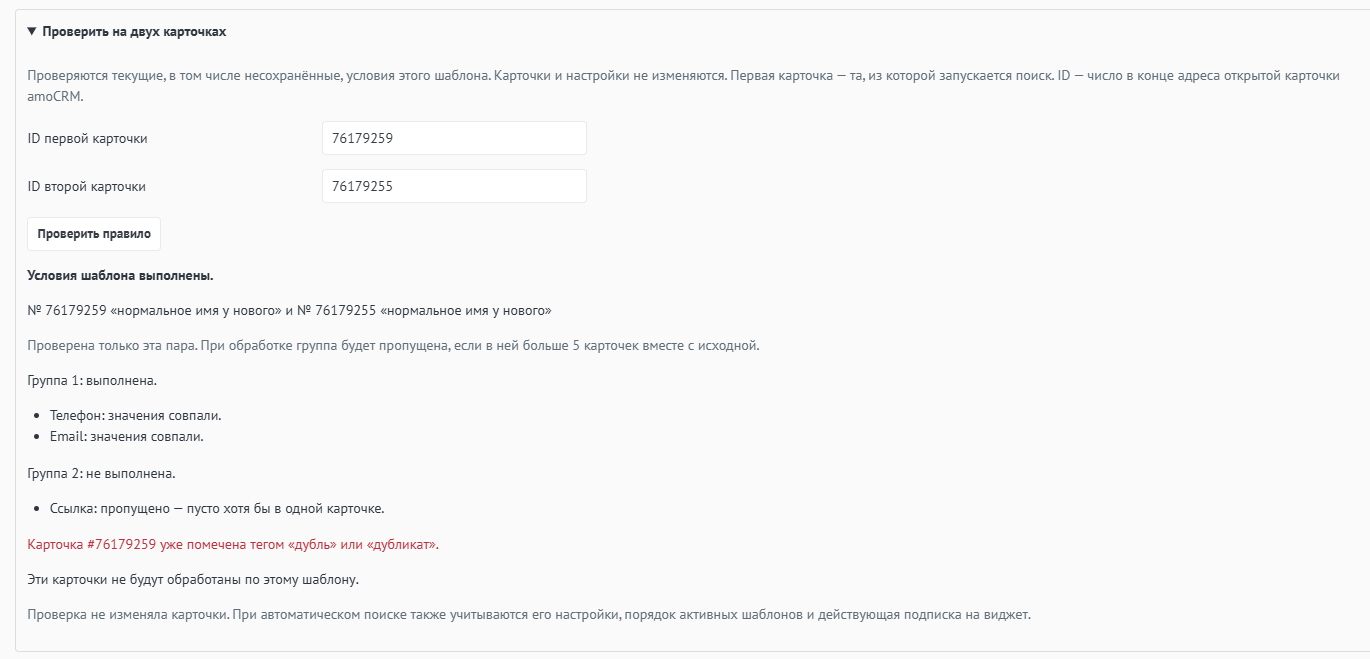Click the line with both card numbers 76179259 and 76179255

point(289,310)
